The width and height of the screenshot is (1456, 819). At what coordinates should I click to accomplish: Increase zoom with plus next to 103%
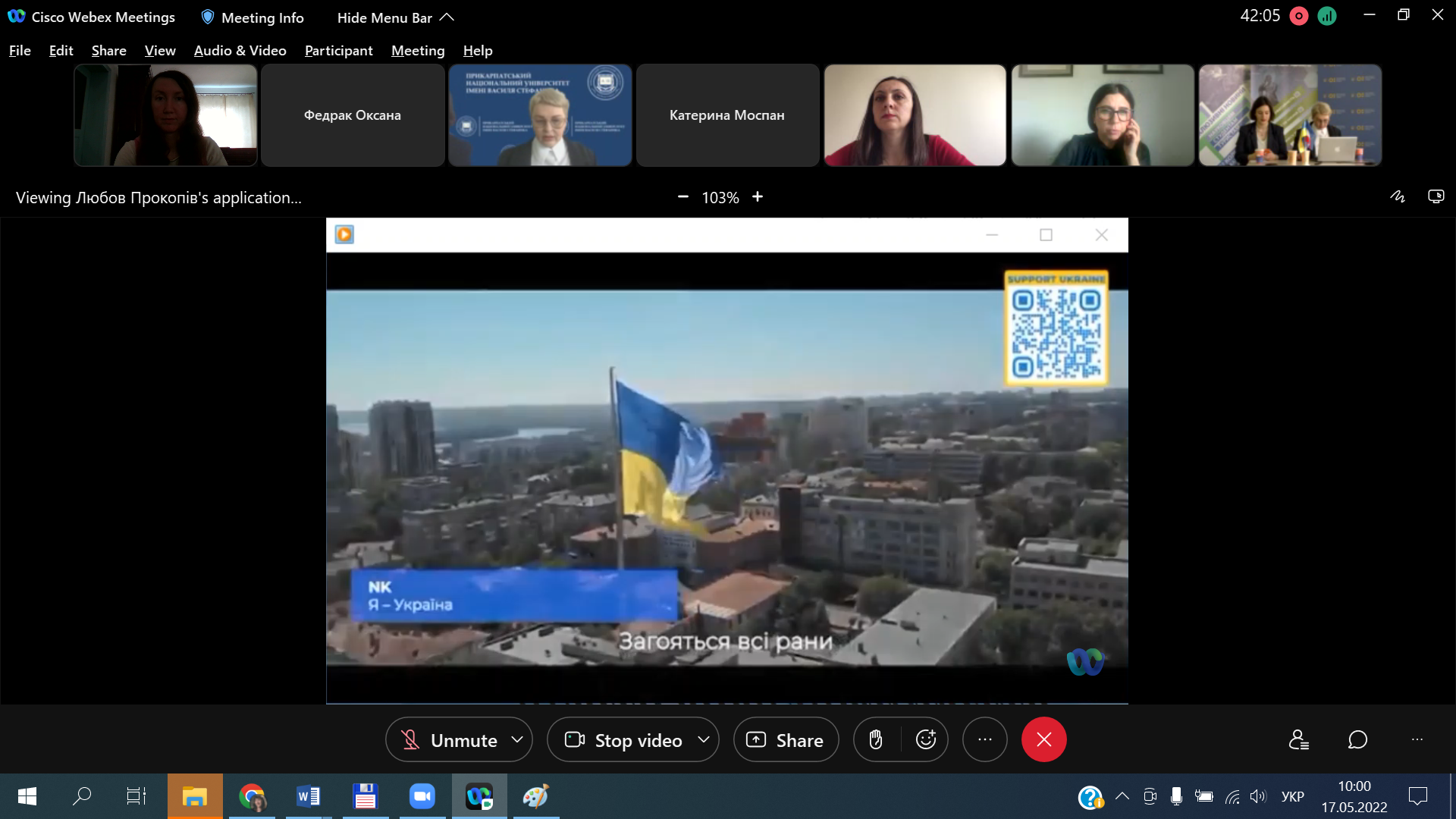[x=758, y=197]
